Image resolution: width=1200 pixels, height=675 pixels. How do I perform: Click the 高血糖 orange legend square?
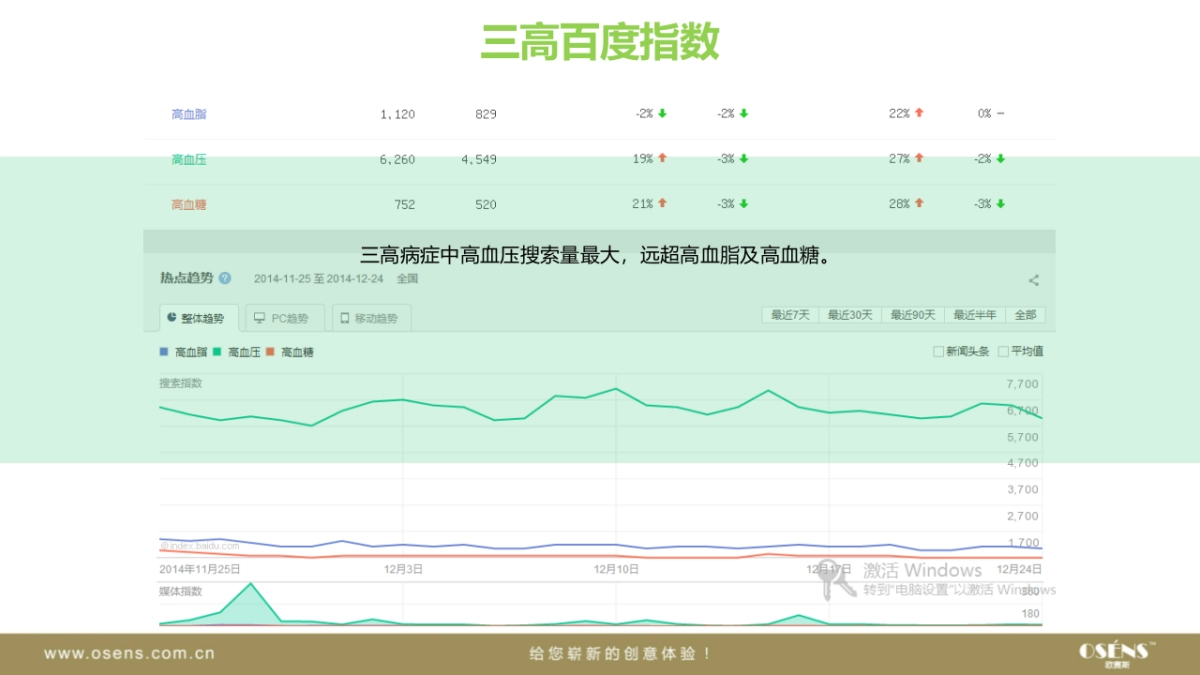[x=269, y=351]
